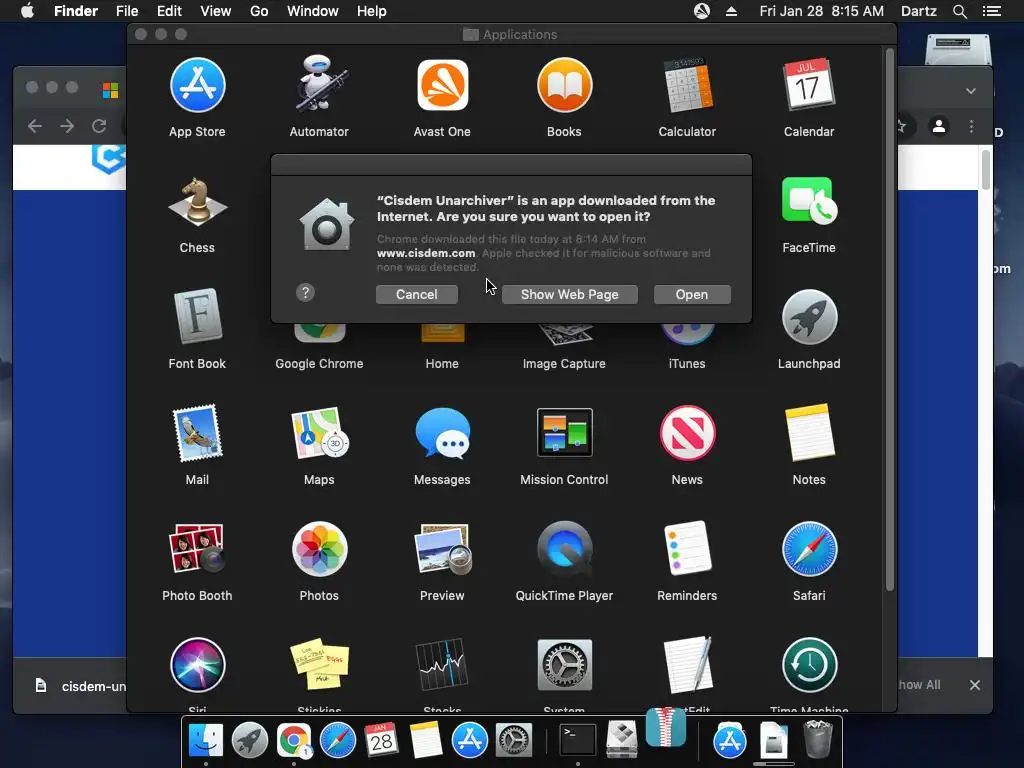This screenshot has width=1024, height=768.
Task: Select the Launchpad app in Applications folder
Action: tap(809, 317)
